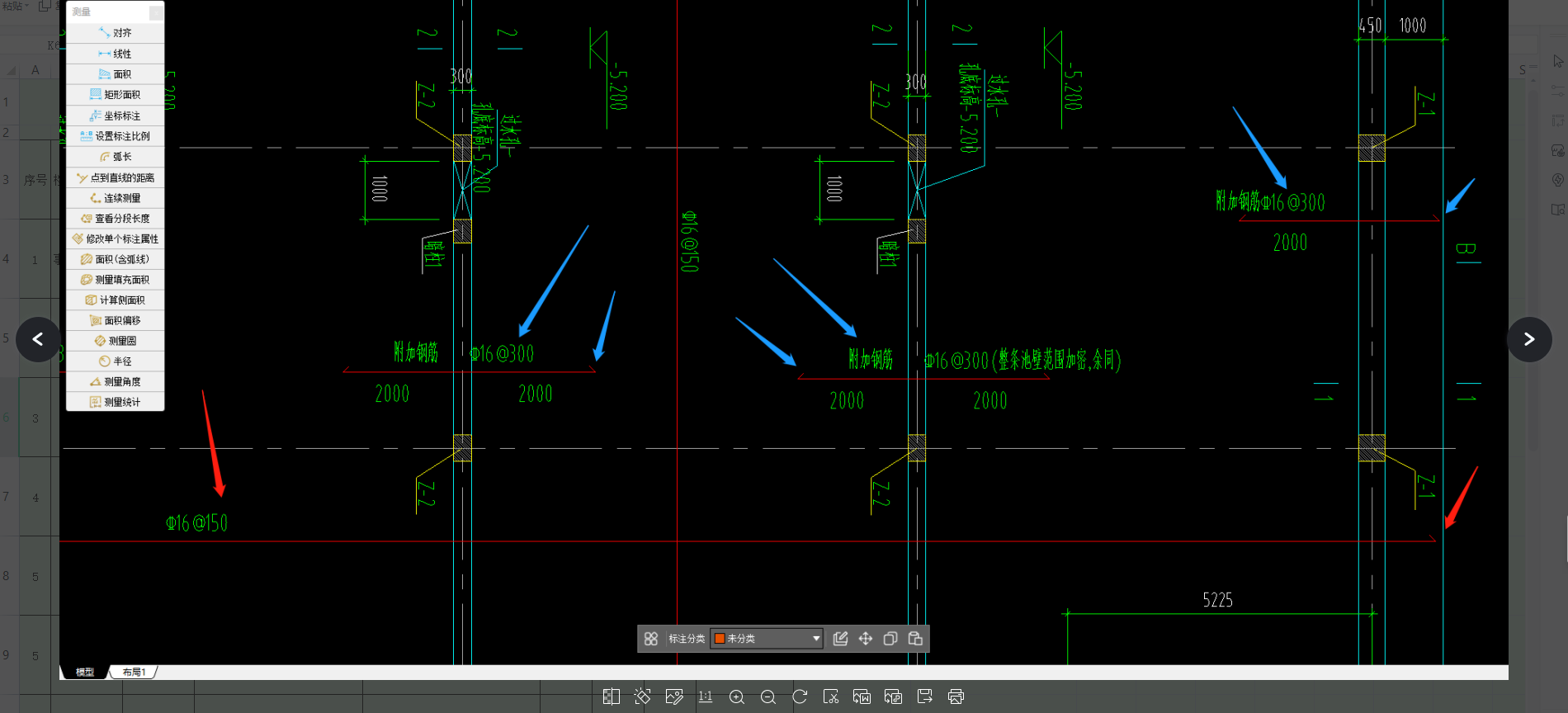This screenshot has width=1568, height=713.
Task: Open 查看分段长度 segment lengths
Action: coord(115,219)
